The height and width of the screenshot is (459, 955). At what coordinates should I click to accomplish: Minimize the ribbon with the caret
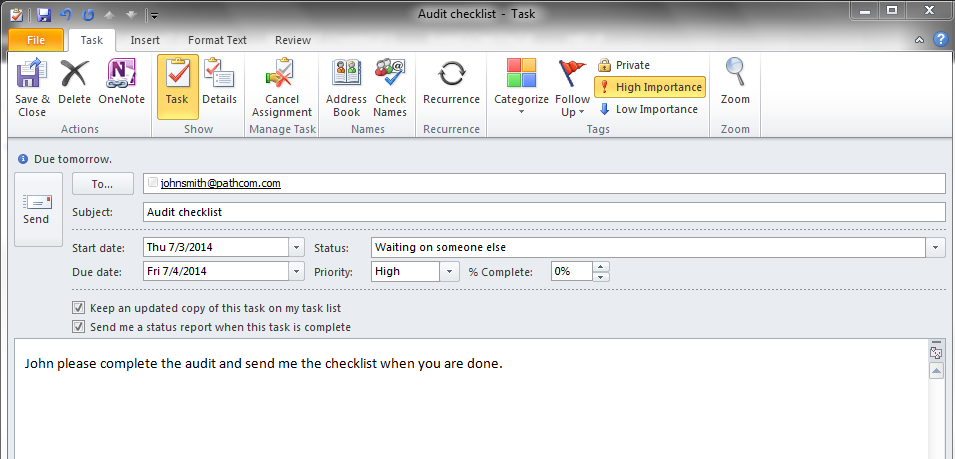(x=920, y=40)
